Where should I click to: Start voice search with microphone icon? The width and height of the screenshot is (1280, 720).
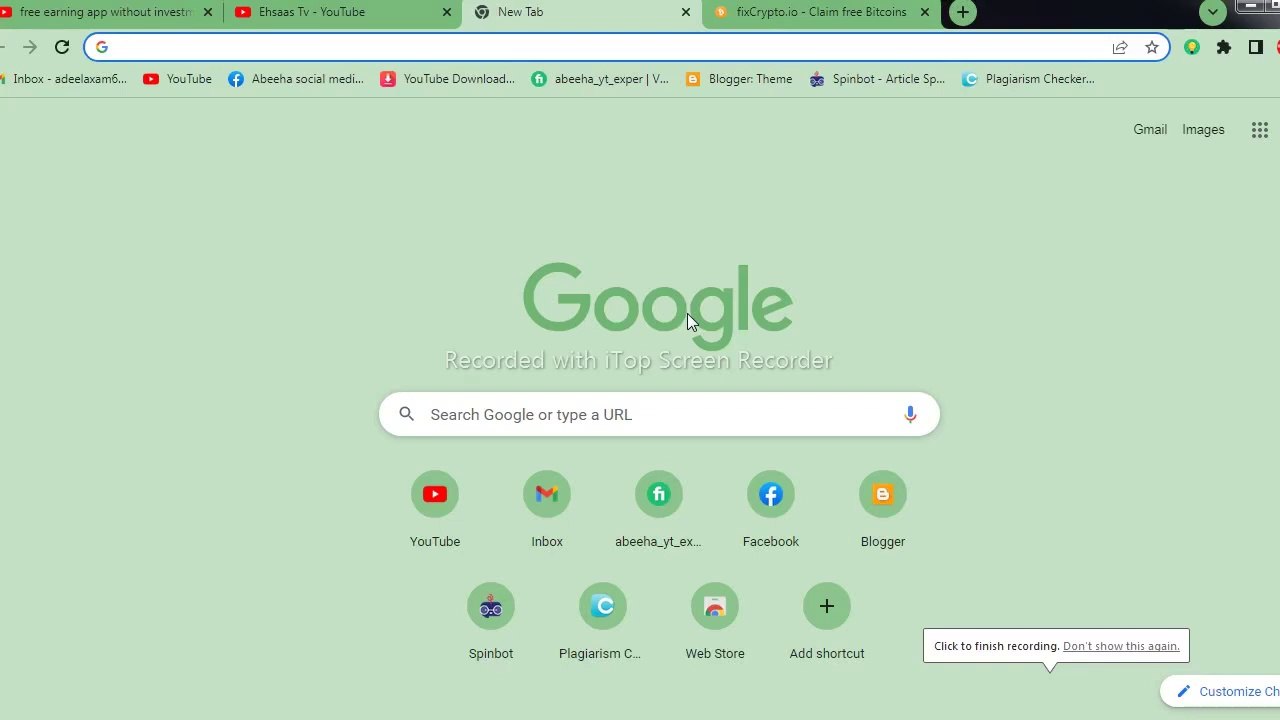click(910, 414)
